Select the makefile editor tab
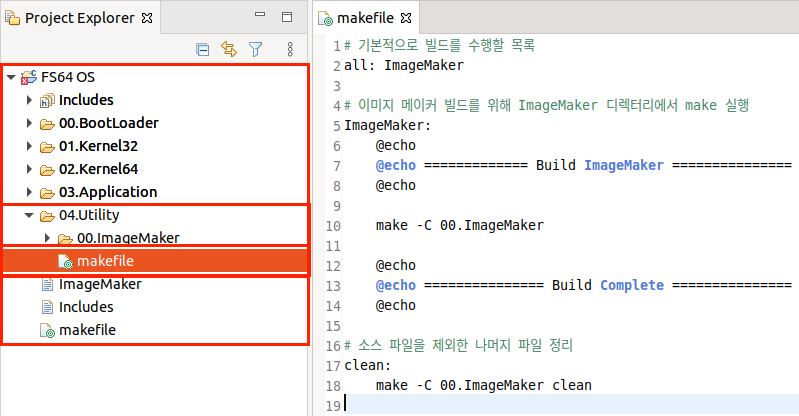 (365, 18)
